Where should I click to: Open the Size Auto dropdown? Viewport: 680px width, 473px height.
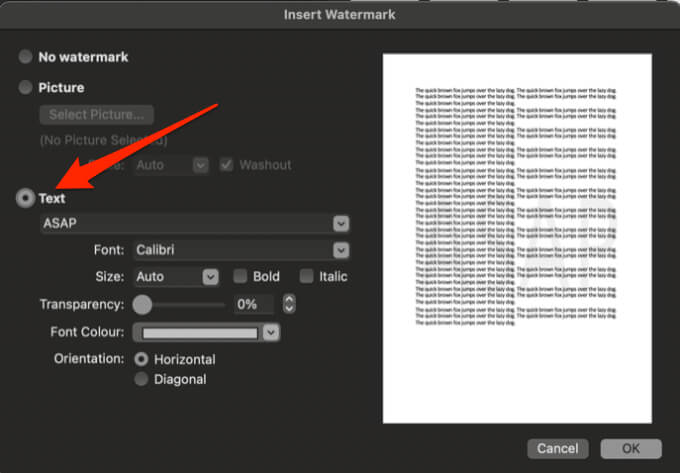coord(210,277)
